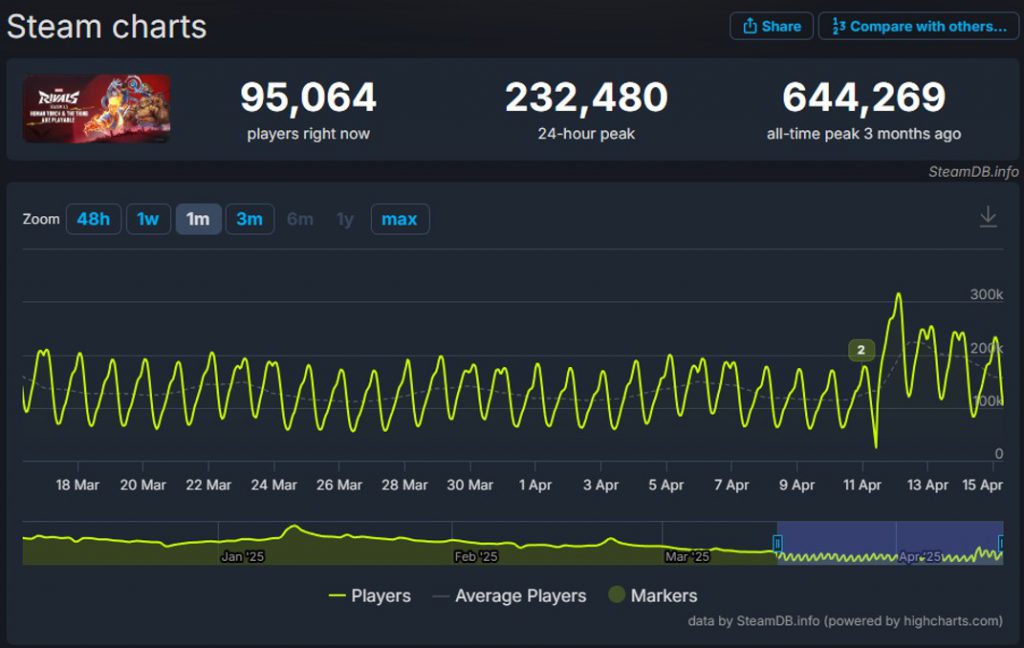Click Jan '25 in the navigator timeline
1024x648 pixels.
pos(242,557)
